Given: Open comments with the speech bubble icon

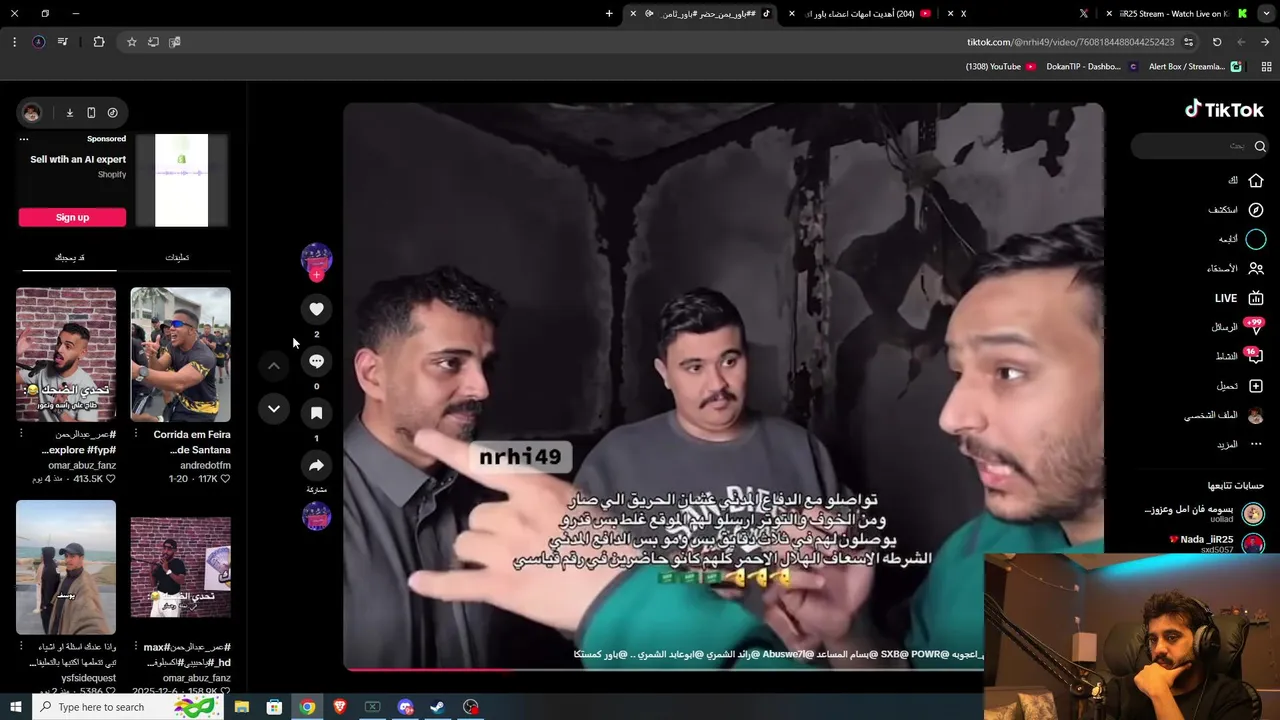Looking at the screenshot, I should coord(316,361).
